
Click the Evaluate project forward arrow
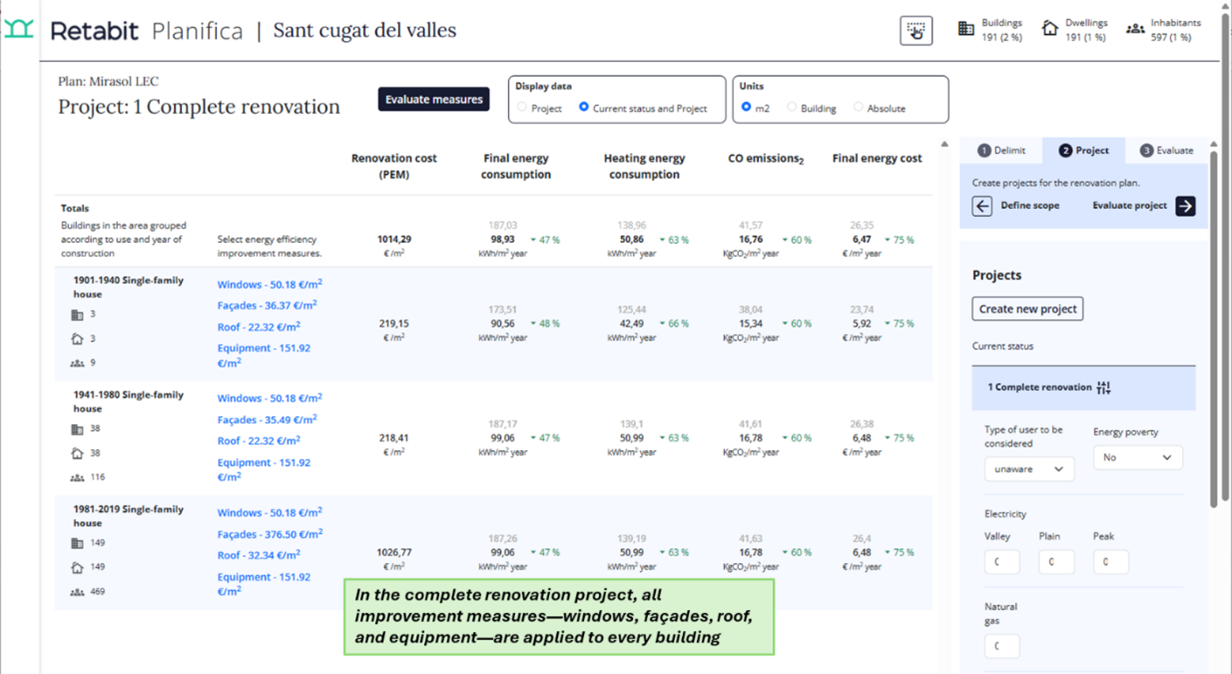(x=1185, y=206)
